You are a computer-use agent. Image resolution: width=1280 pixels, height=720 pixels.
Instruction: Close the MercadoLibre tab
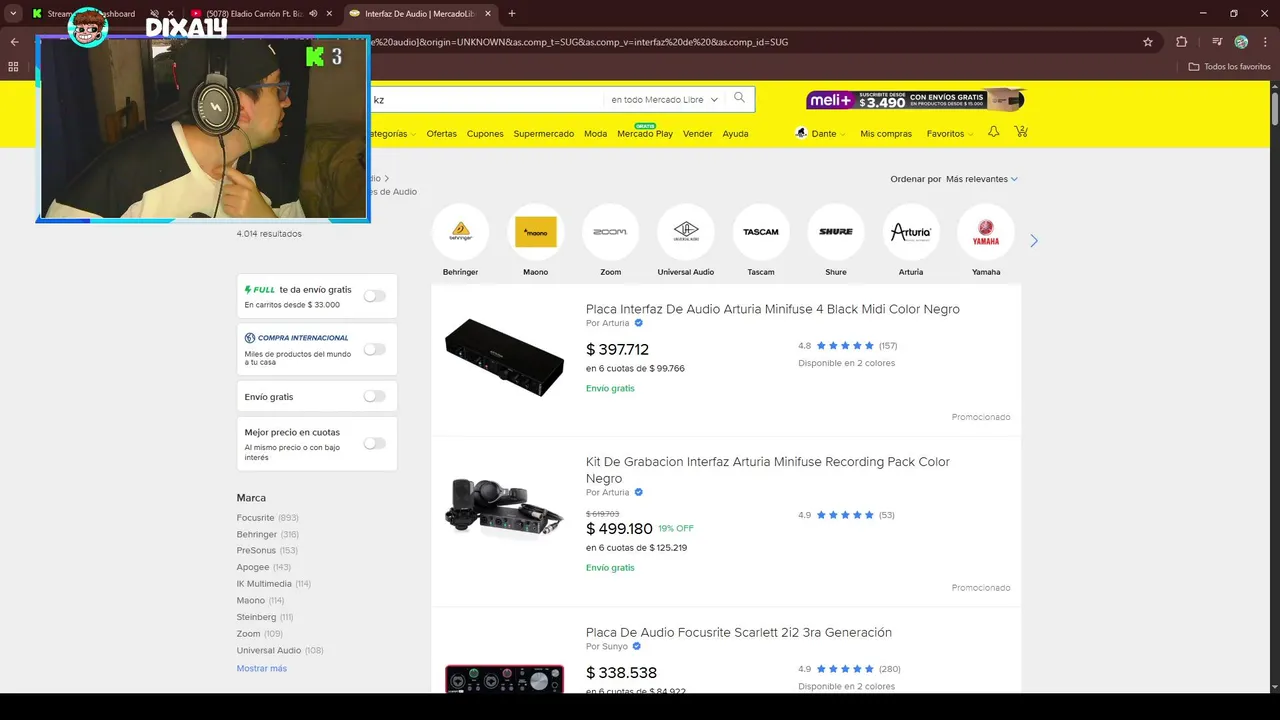click(x=487, y=14)
